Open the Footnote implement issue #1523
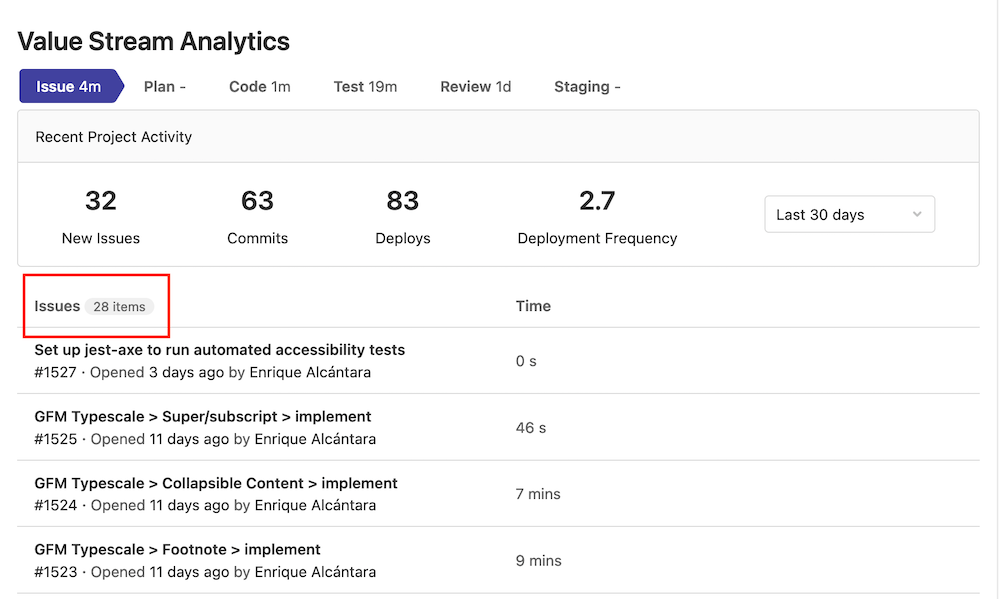Screen dimensions: 999x599 [177, 549]
